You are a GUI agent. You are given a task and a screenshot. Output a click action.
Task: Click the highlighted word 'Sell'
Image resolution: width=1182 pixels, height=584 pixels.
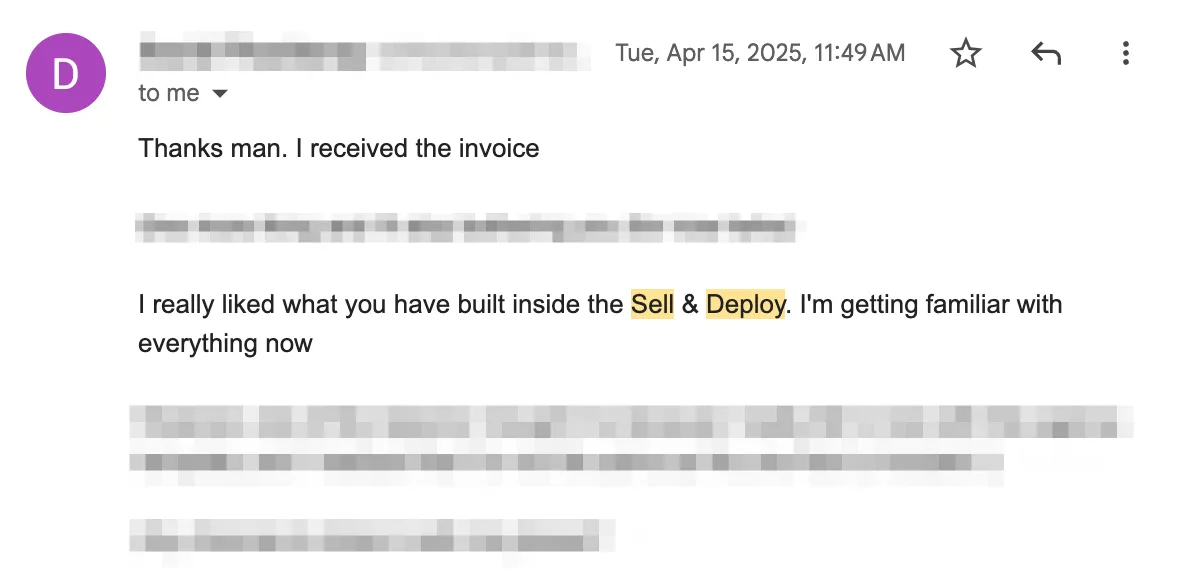point(652,304)
